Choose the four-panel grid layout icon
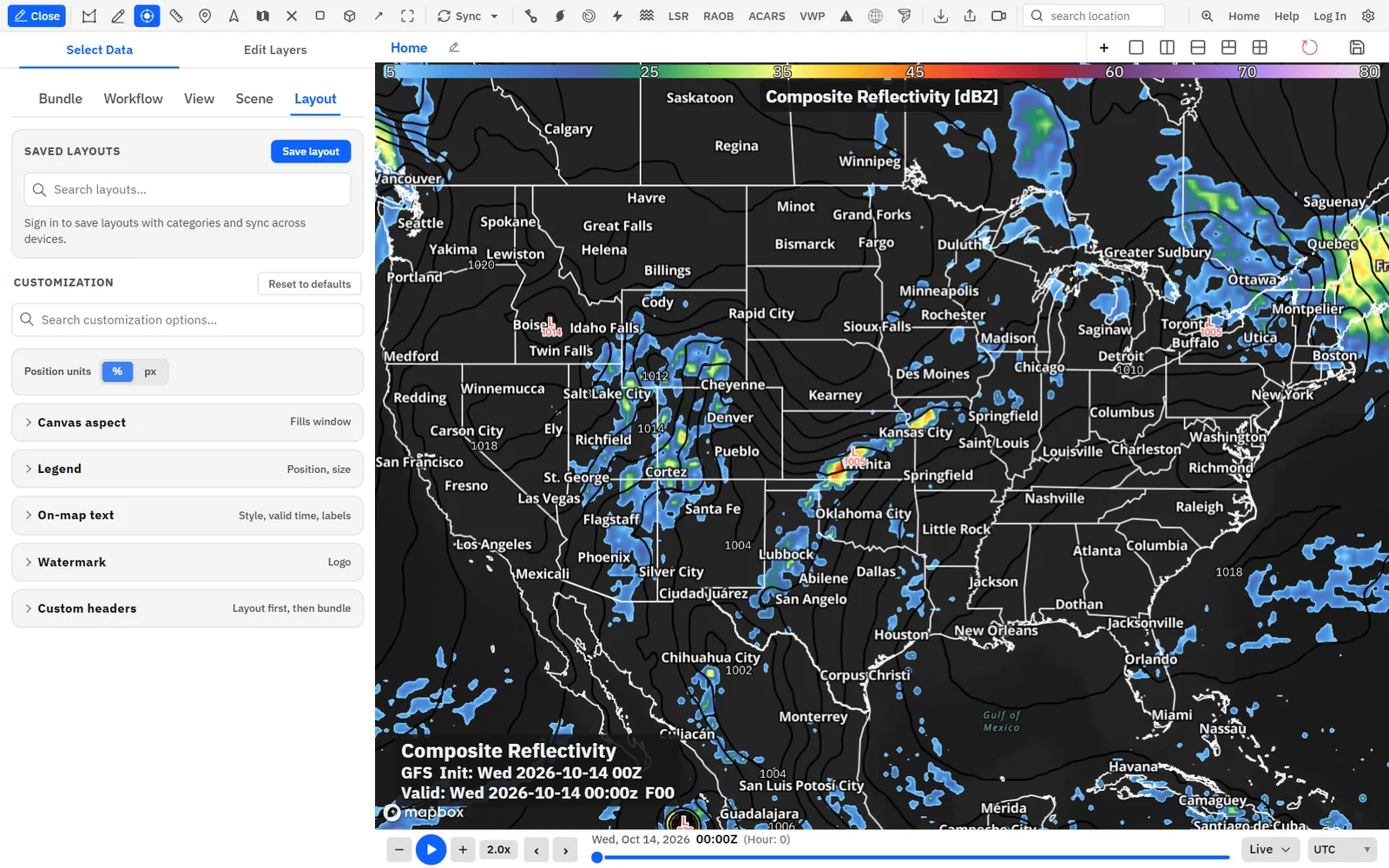 1260,48
